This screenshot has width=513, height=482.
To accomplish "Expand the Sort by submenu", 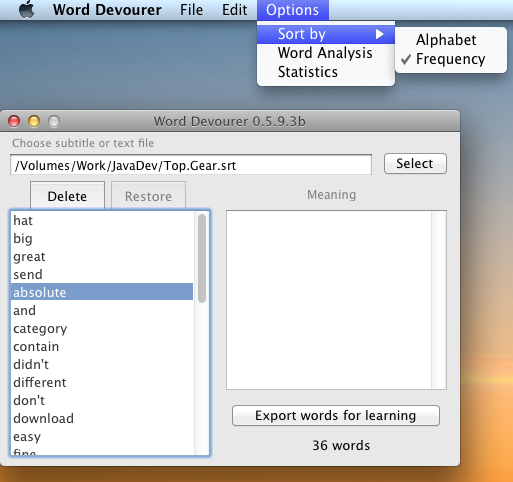I will [x=326, y=34].
